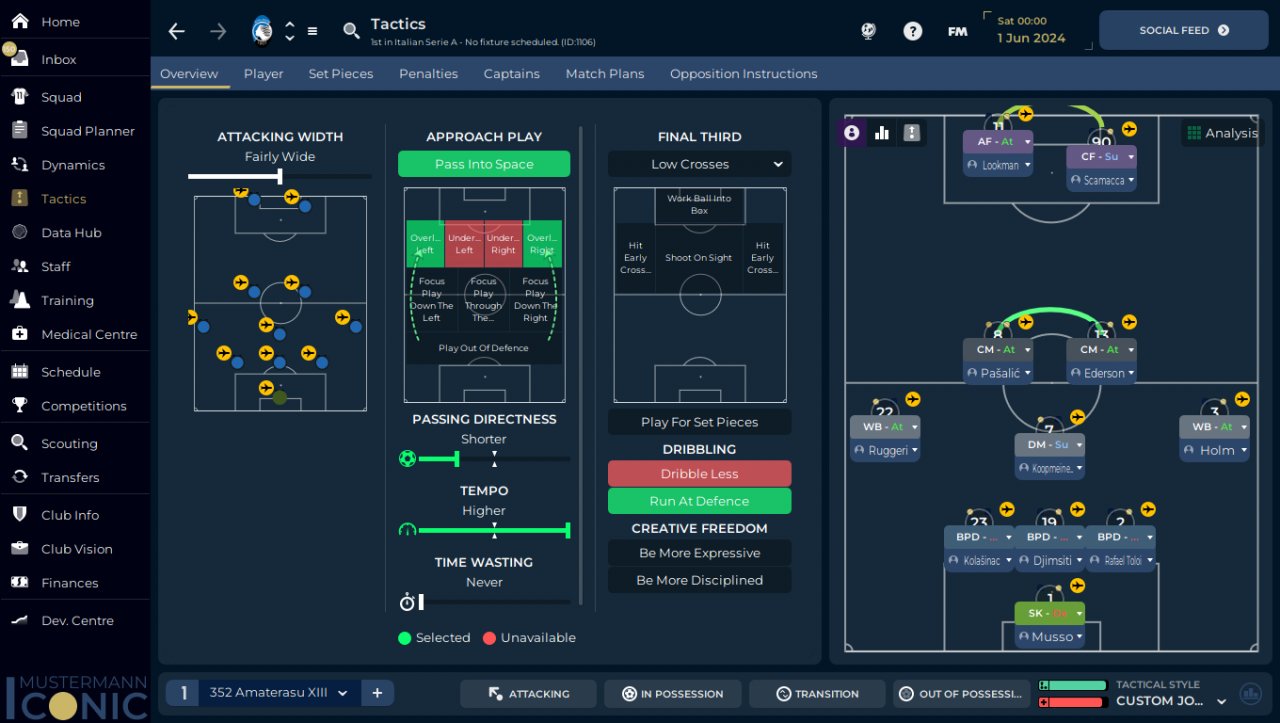Open the Low Crosses dropdown
Viewport: 1280px width, 723px height.
[699, 164]
